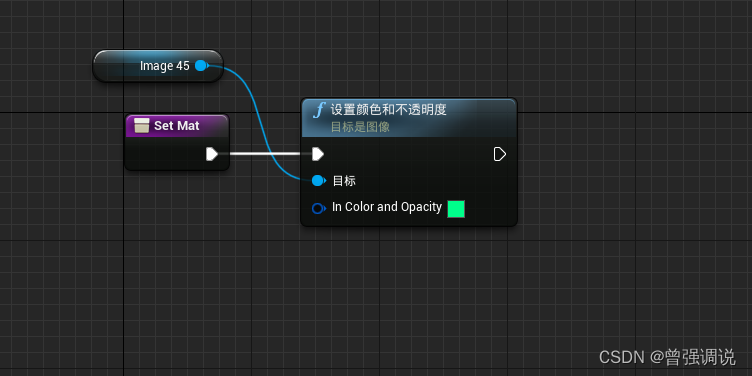The height and width of the screenshot is (376, 752).
Task: Select the Set Mat node title
Action: tap(176, 126)
